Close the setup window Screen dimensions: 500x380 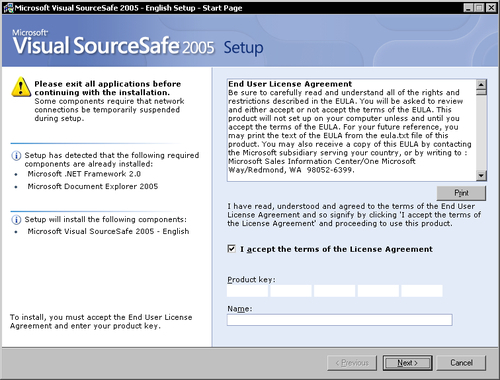(x=491, y=8)
